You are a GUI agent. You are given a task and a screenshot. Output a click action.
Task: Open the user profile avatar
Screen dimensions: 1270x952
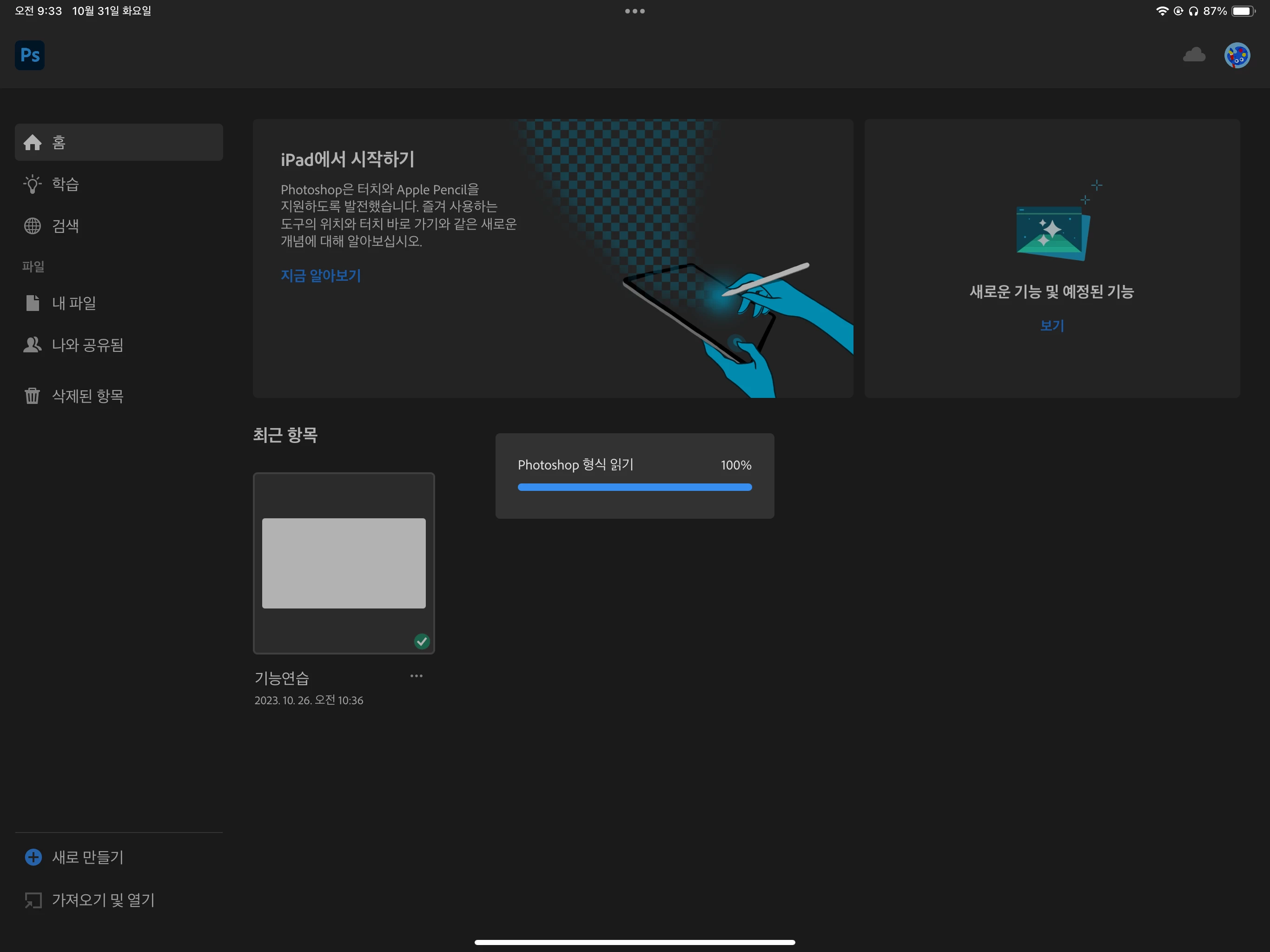1237,56
